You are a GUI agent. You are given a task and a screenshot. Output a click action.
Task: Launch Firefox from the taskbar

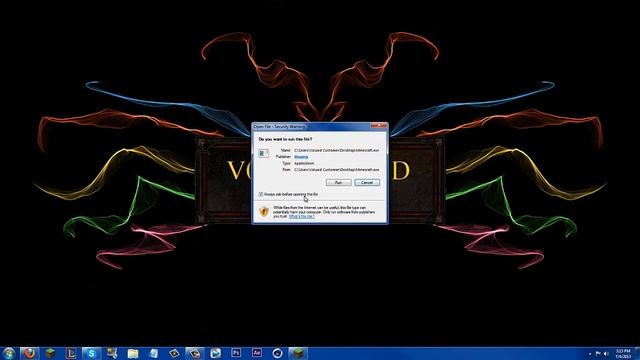tap(29, 353)
